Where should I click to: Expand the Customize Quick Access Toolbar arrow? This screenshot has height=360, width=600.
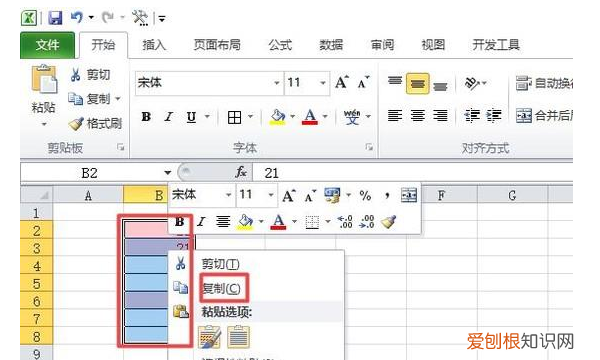click(162, 18)
